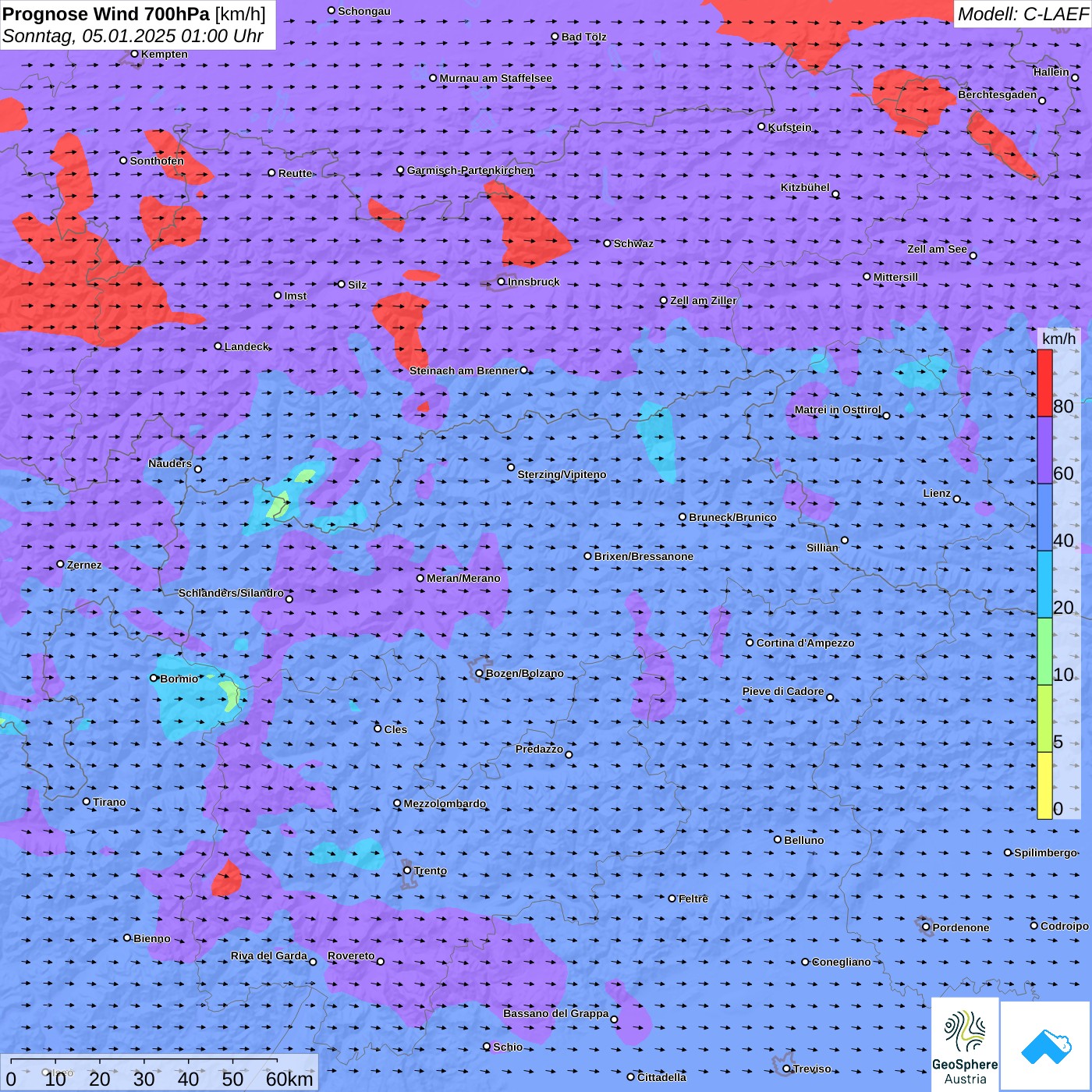The width and height of the screenshot is (1092, 1092).
Task: Click the Kufstein city marker
Action: point(761,126)
